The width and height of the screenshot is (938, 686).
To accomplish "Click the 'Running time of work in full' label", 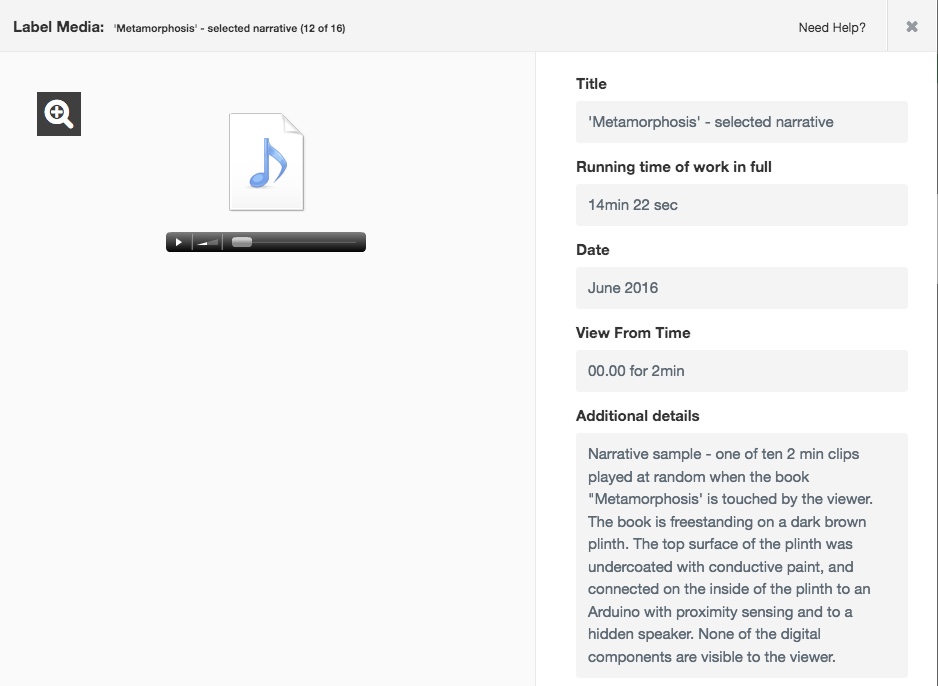I will point(674,167).
